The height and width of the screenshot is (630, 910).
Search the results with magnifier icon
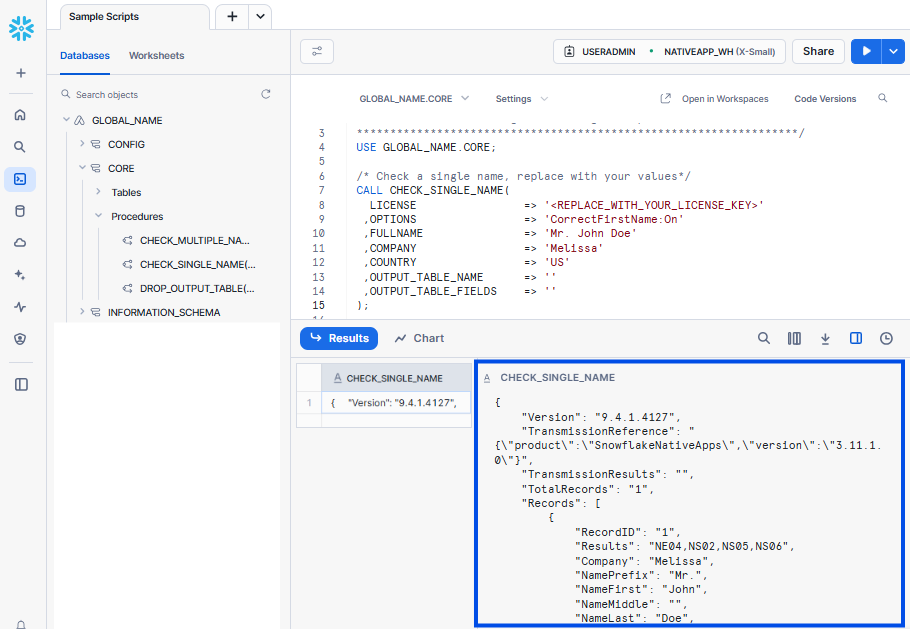pos(764,338)
